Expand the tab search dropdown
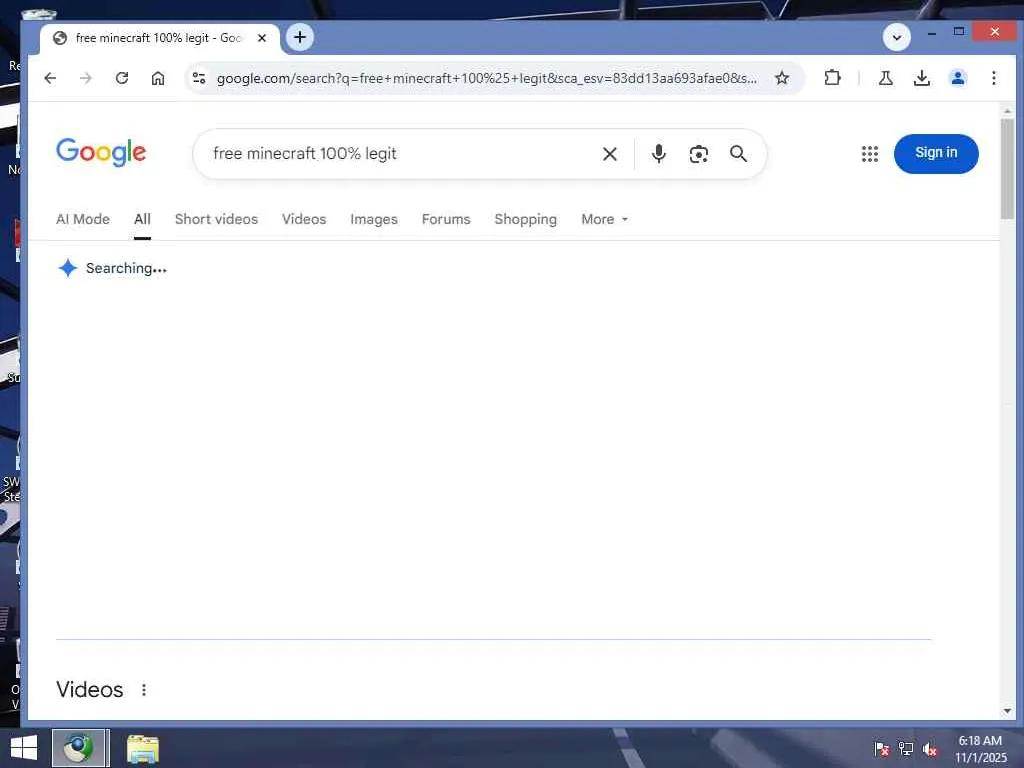The width and height of the screenshot is (1024, 768). pos(897,37)
